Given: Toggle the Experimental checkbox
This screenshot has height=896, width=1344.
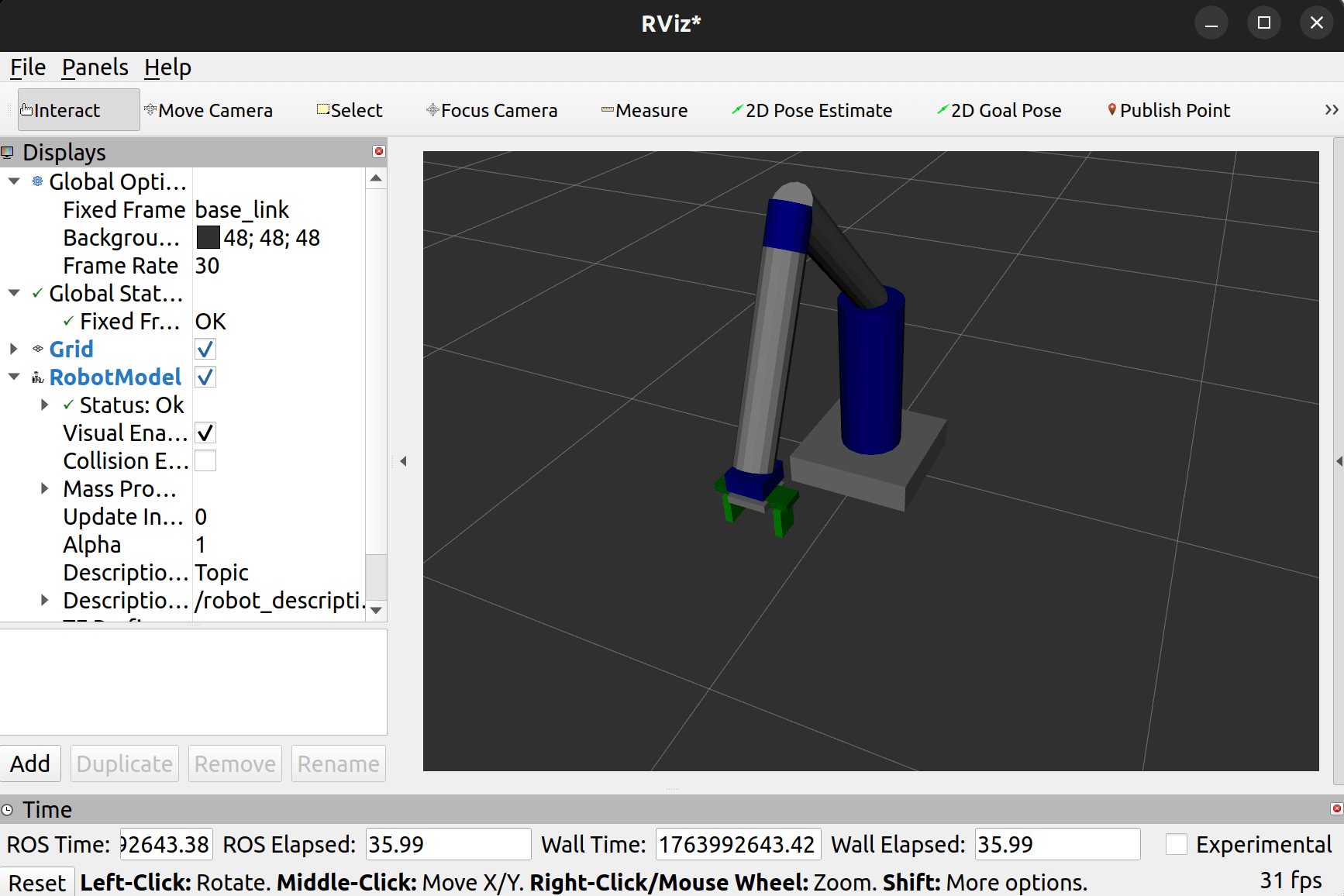Looking at the screenshot, I should point(1177,844).
